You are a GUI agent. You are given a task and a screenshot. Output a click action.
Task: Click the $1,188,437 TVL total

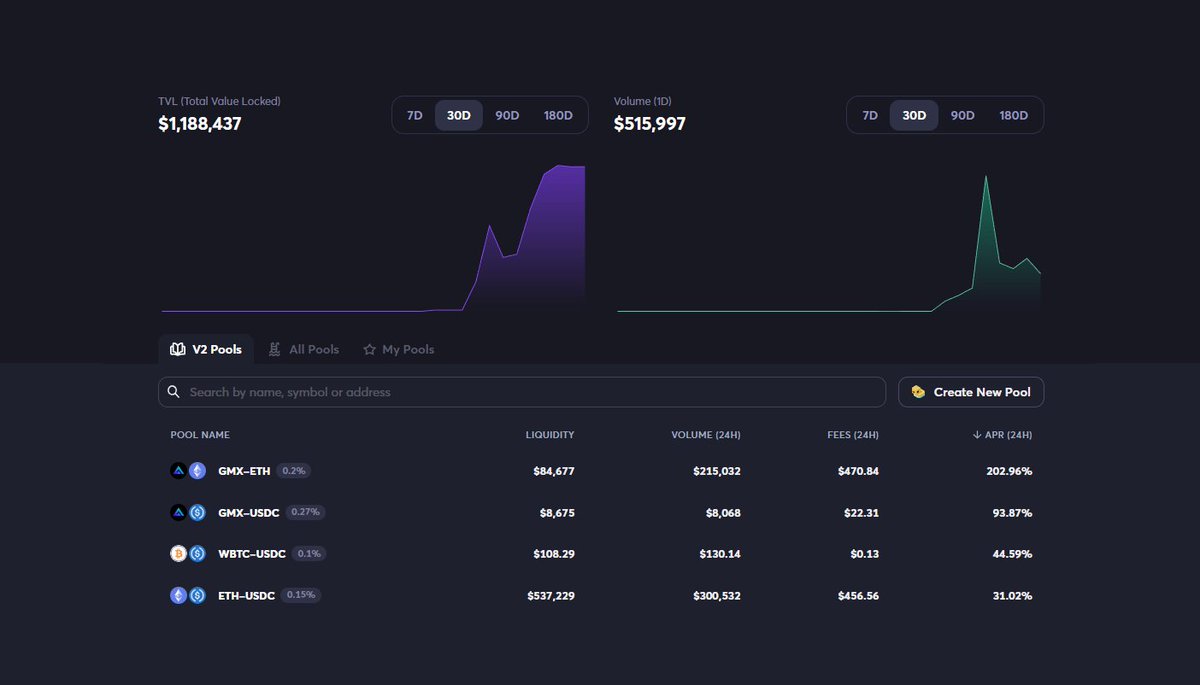[x=200, y=124]
